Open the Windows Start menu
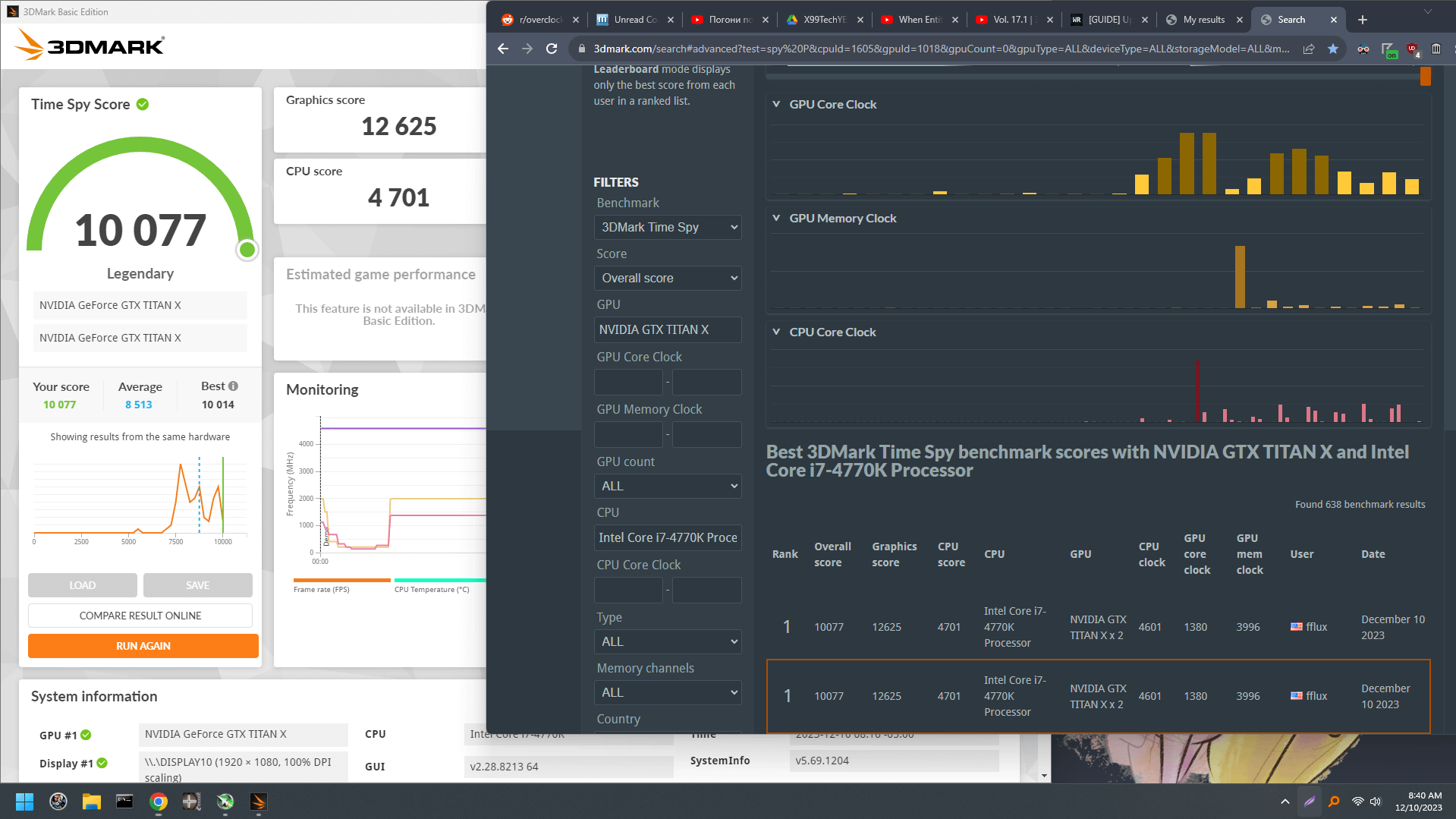 24,802
